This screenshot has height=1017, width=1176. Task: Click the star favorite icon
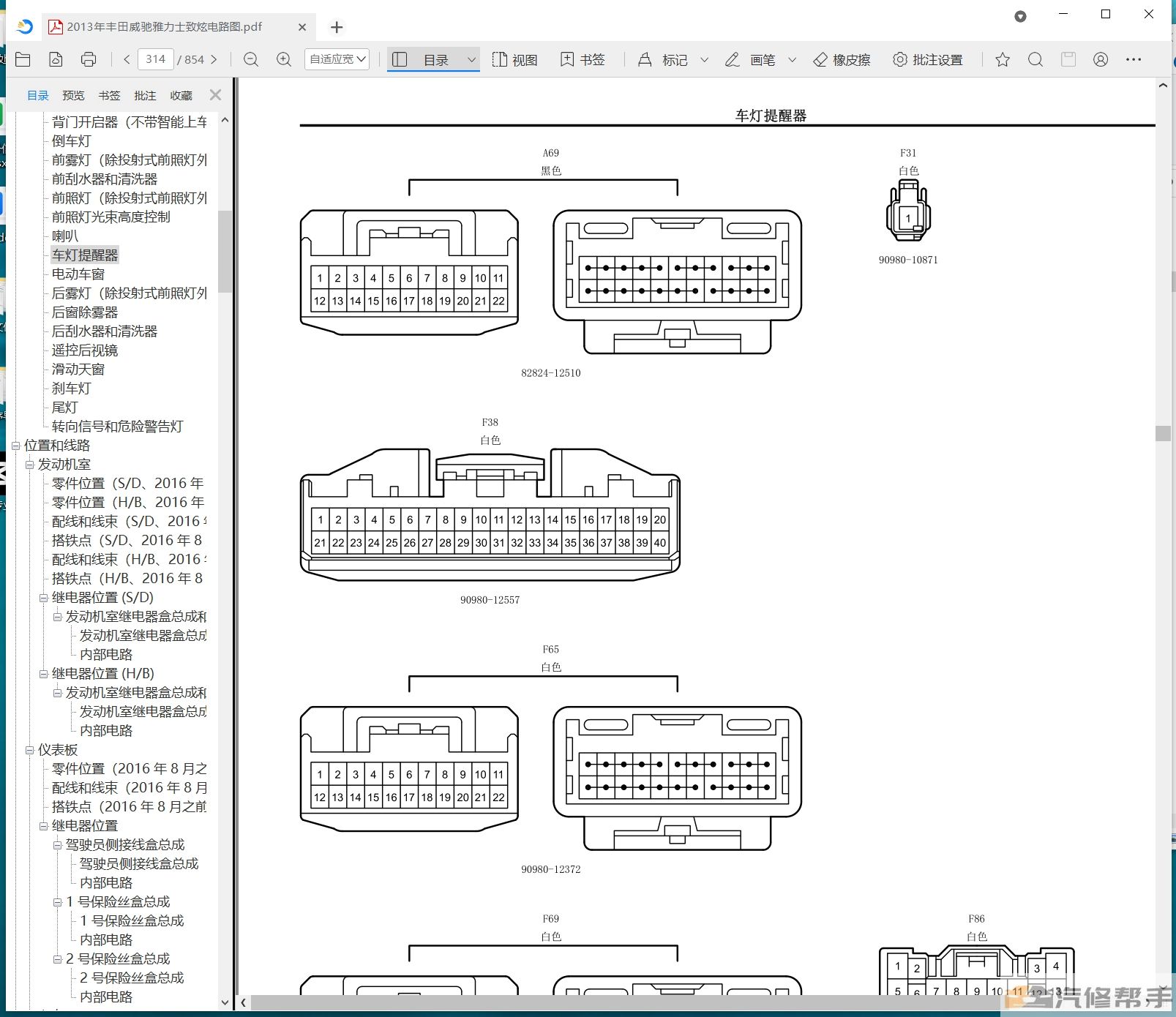1003,59
